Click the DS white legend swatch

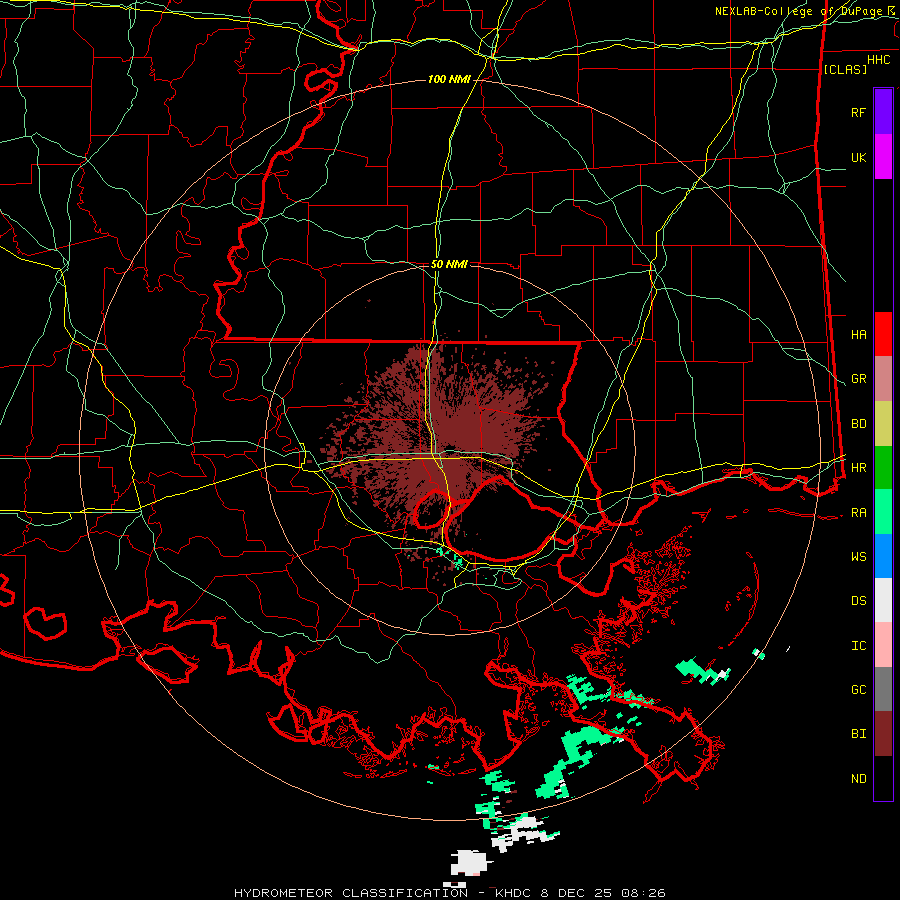coord(883,600)
